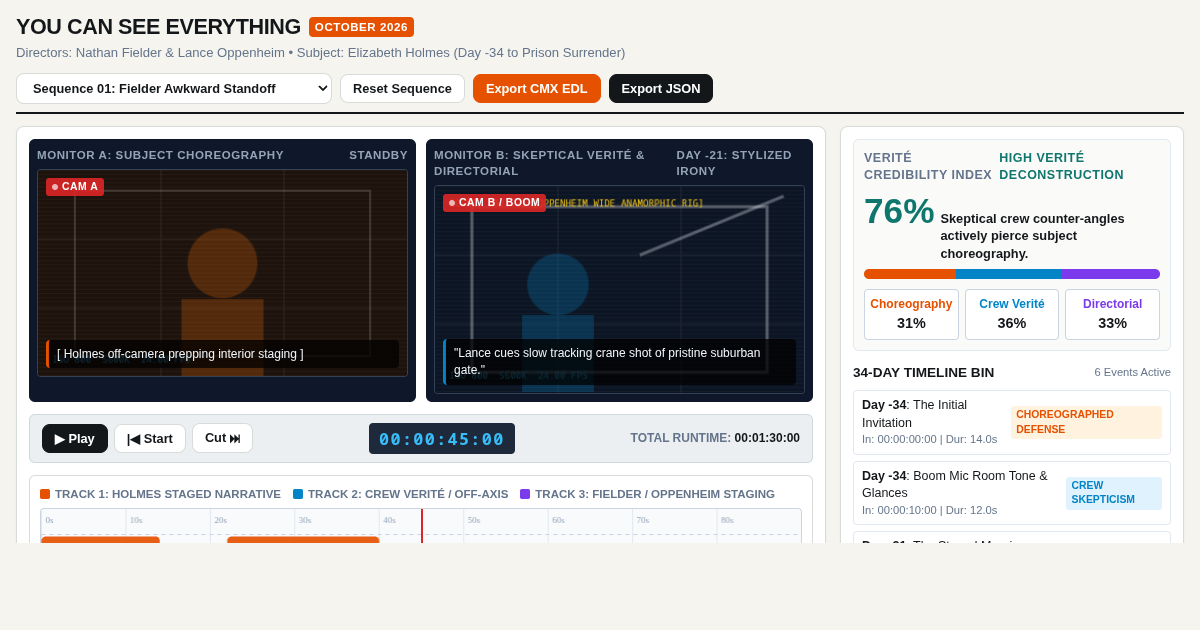This screenshot has width=1200, height=630.
Task: Play the sequence
Action: 75,438
